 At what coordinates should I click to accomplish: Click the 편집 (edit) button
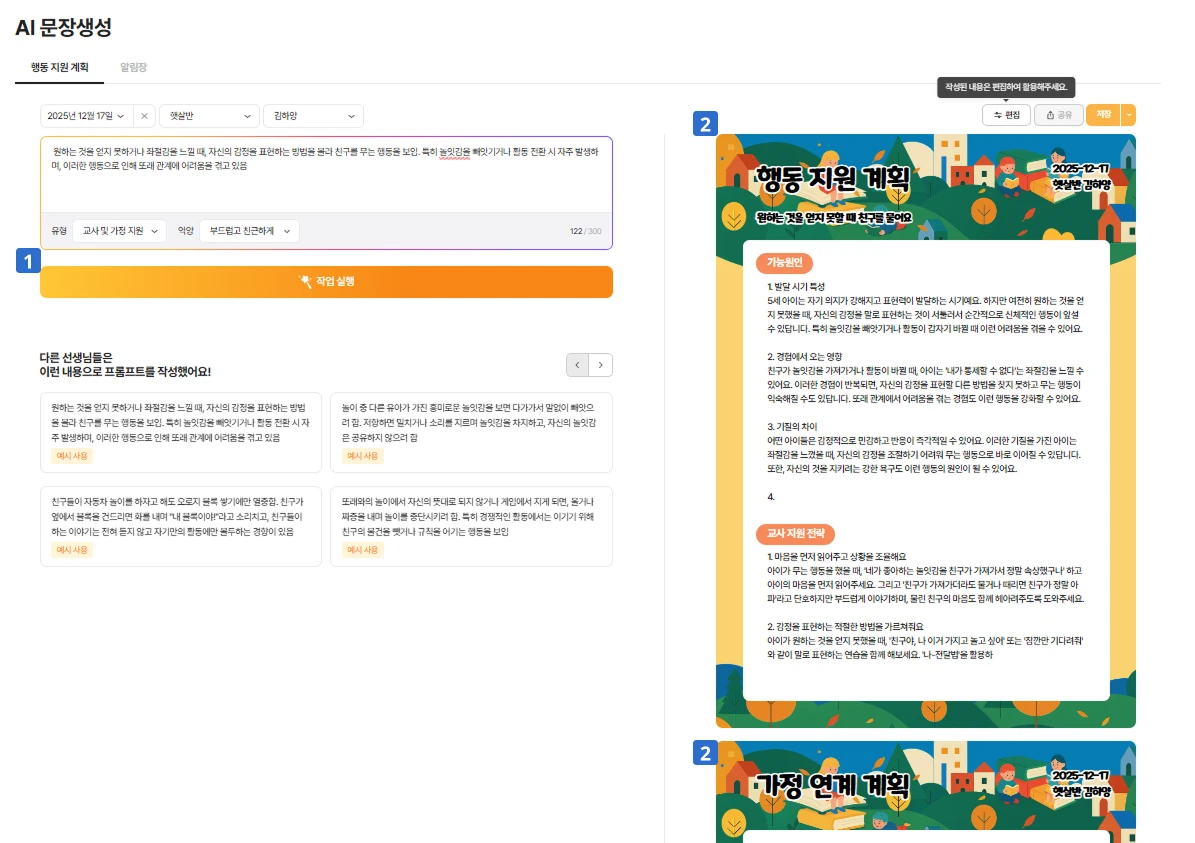(1006, 116)
